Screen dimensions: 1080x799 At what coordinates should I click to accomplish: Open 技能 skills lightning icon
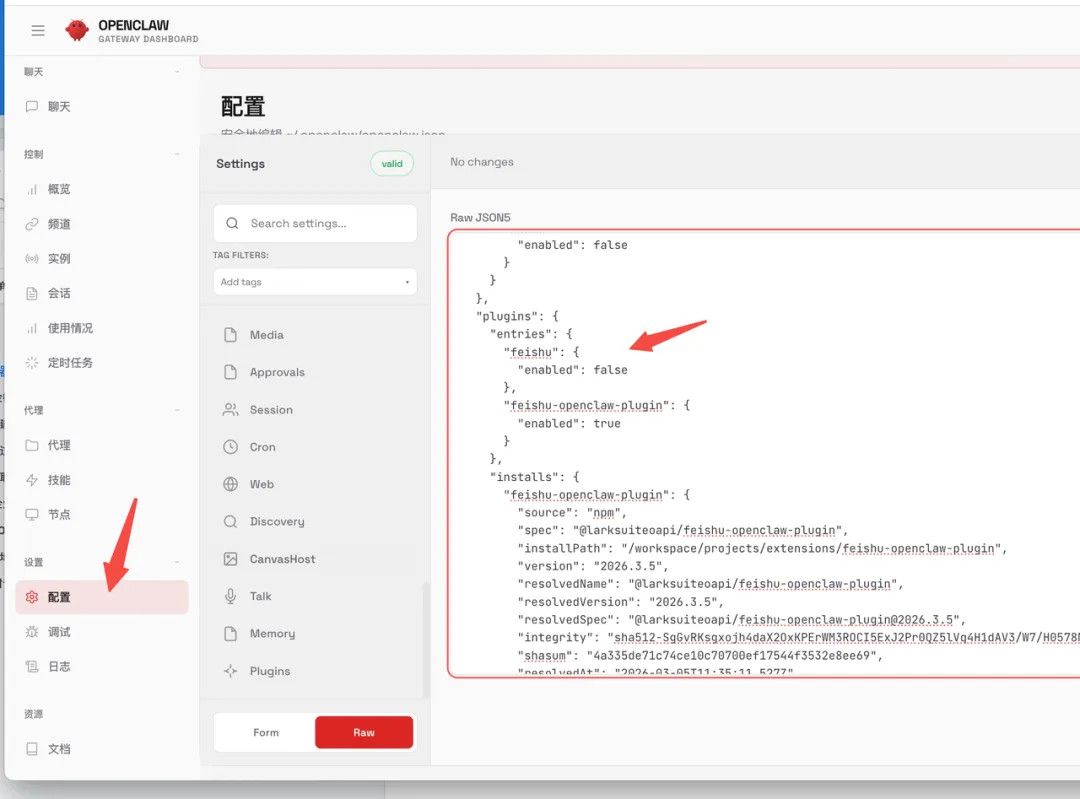pyautogui.click(x=32, y=480)
